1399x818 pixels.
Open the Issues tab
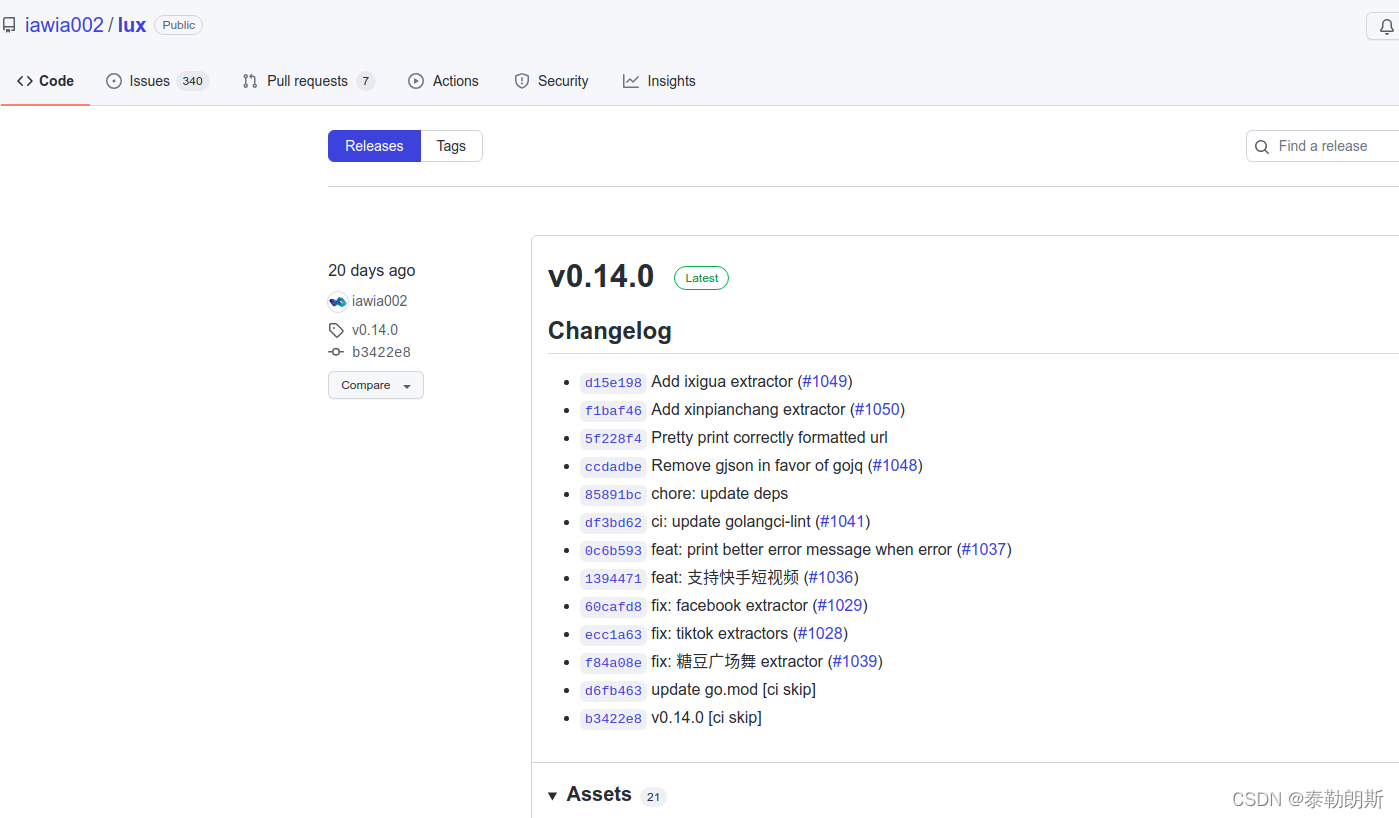(x=157, y=81)
